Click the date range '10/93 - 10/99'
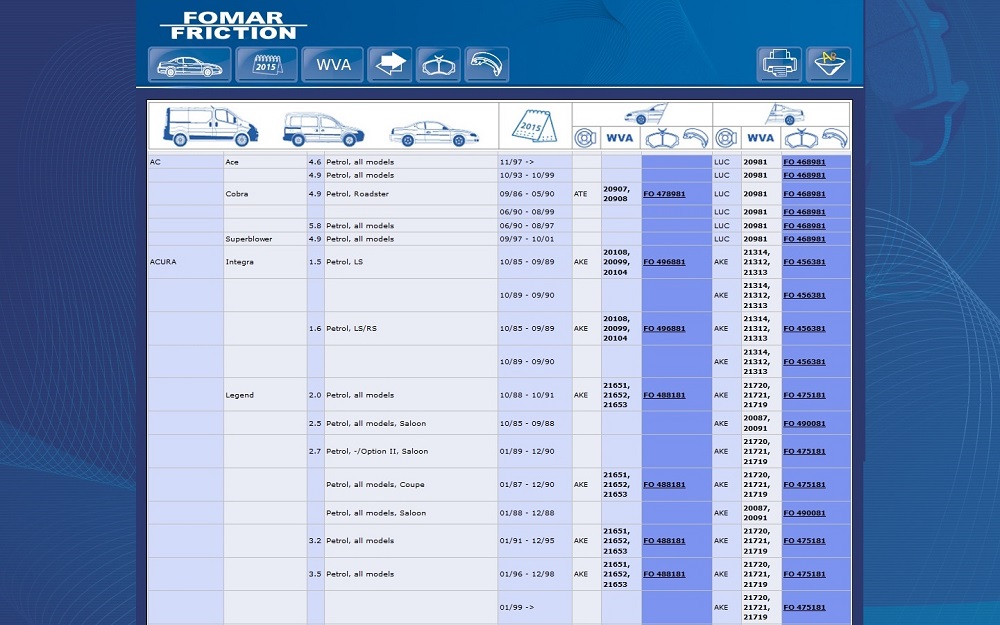1000x625 pixels. click(x=527, y=175)
